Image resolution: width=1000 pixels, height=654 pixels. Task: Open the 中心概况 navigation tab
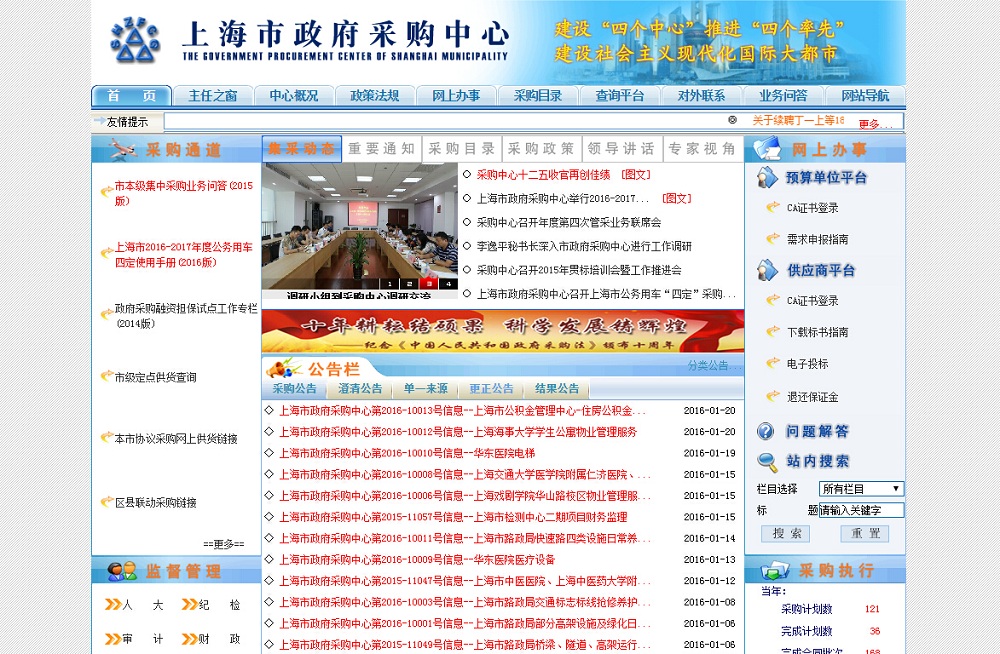pyautogui.click(x=294, y=96)
